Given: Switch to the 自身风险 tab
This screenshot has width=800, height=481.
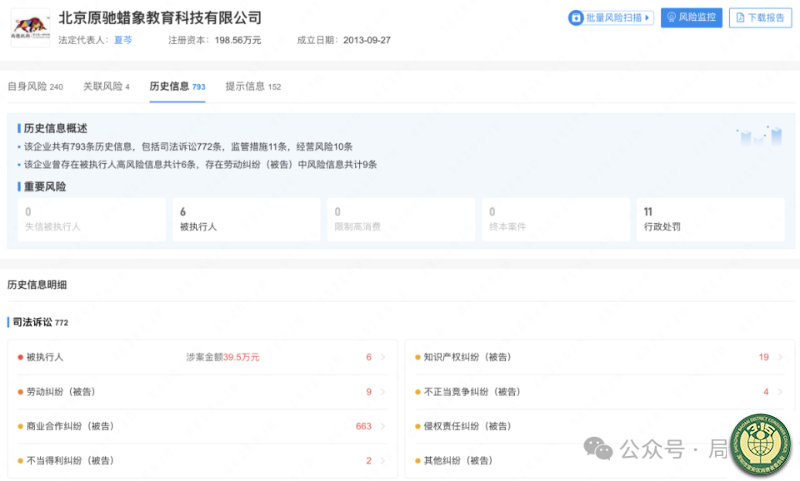Looking at the screenshot, I should [x=35, y=87].
